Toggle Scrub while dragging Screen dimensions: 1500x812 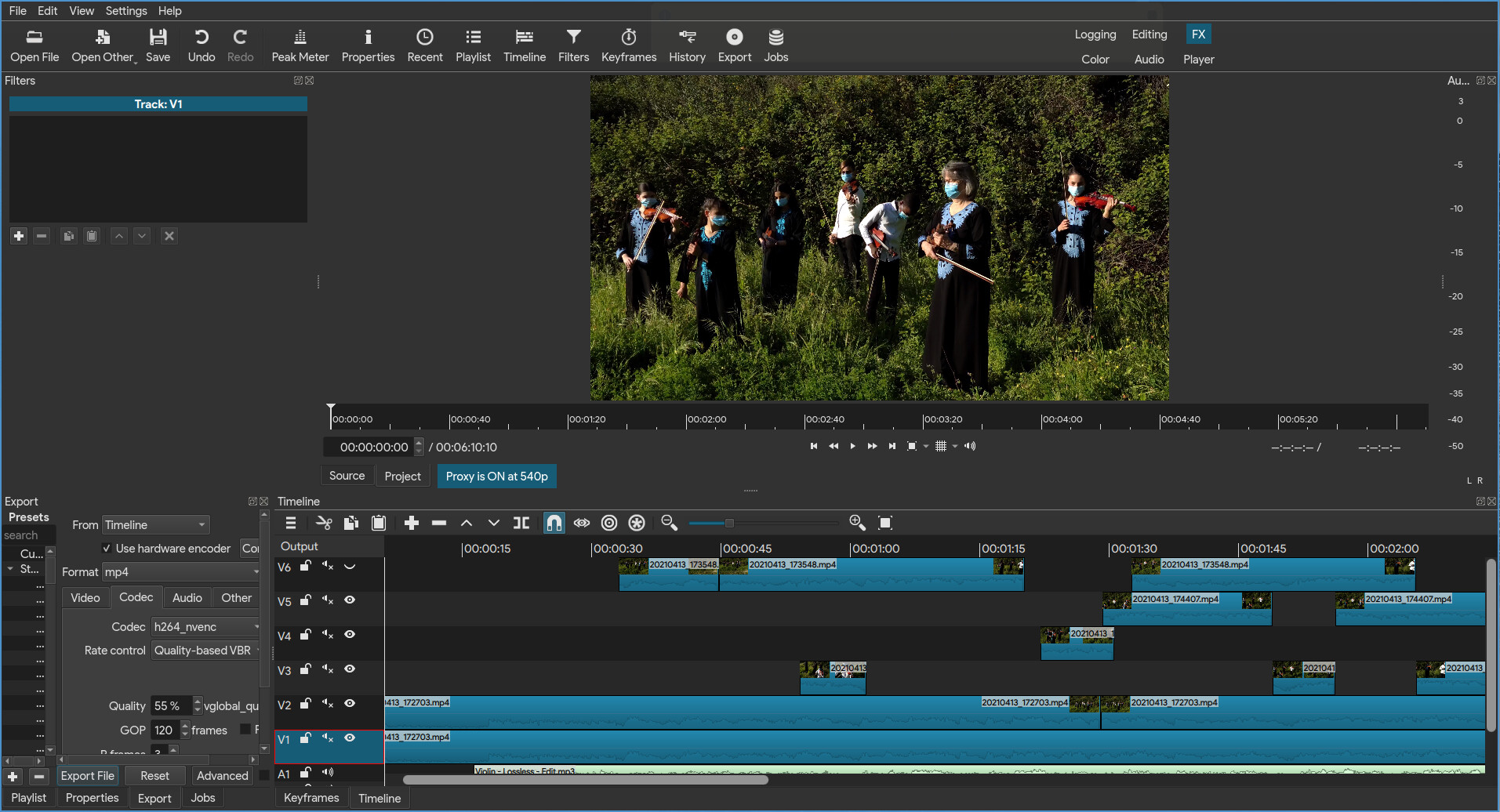[582, 523]
